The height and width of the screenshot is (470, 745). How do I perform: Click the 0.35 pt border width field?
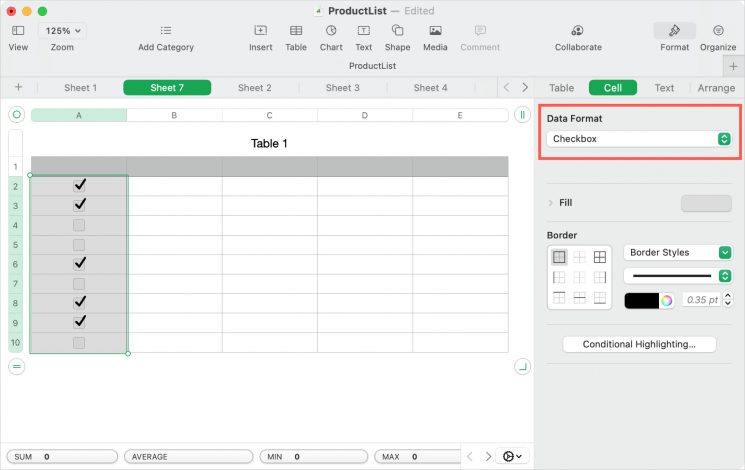[x=702, y=299]
